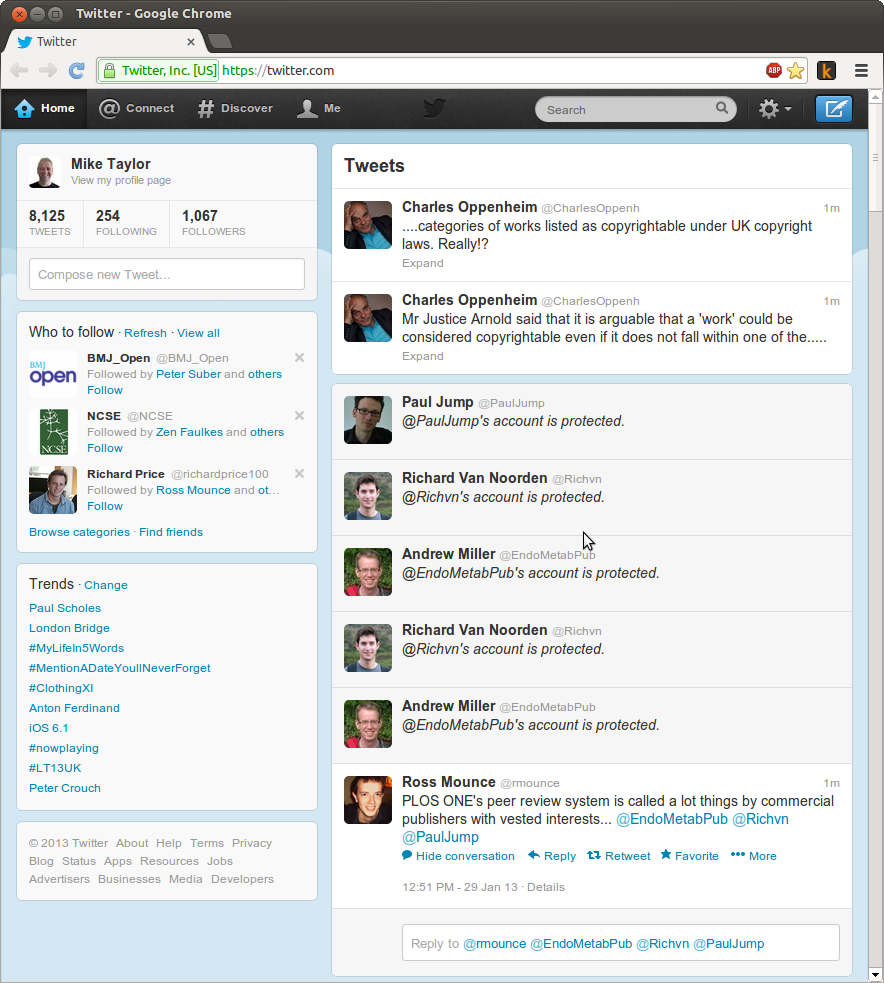
Task: Click Ross Mounce's avatar
Action: pos(368,800)
